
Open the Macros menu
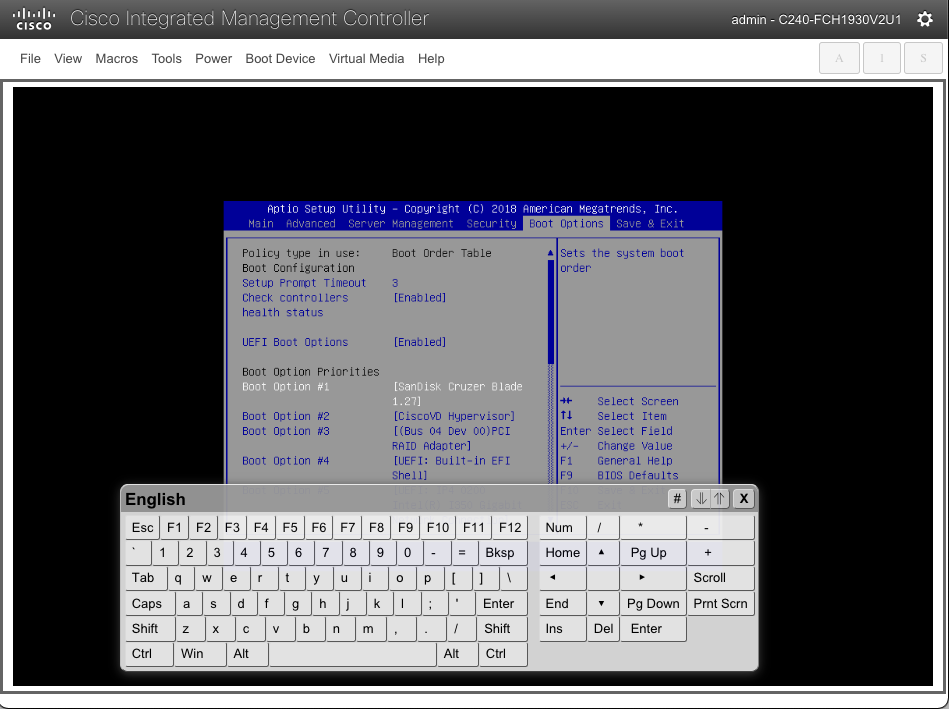[x=117, y=59]
